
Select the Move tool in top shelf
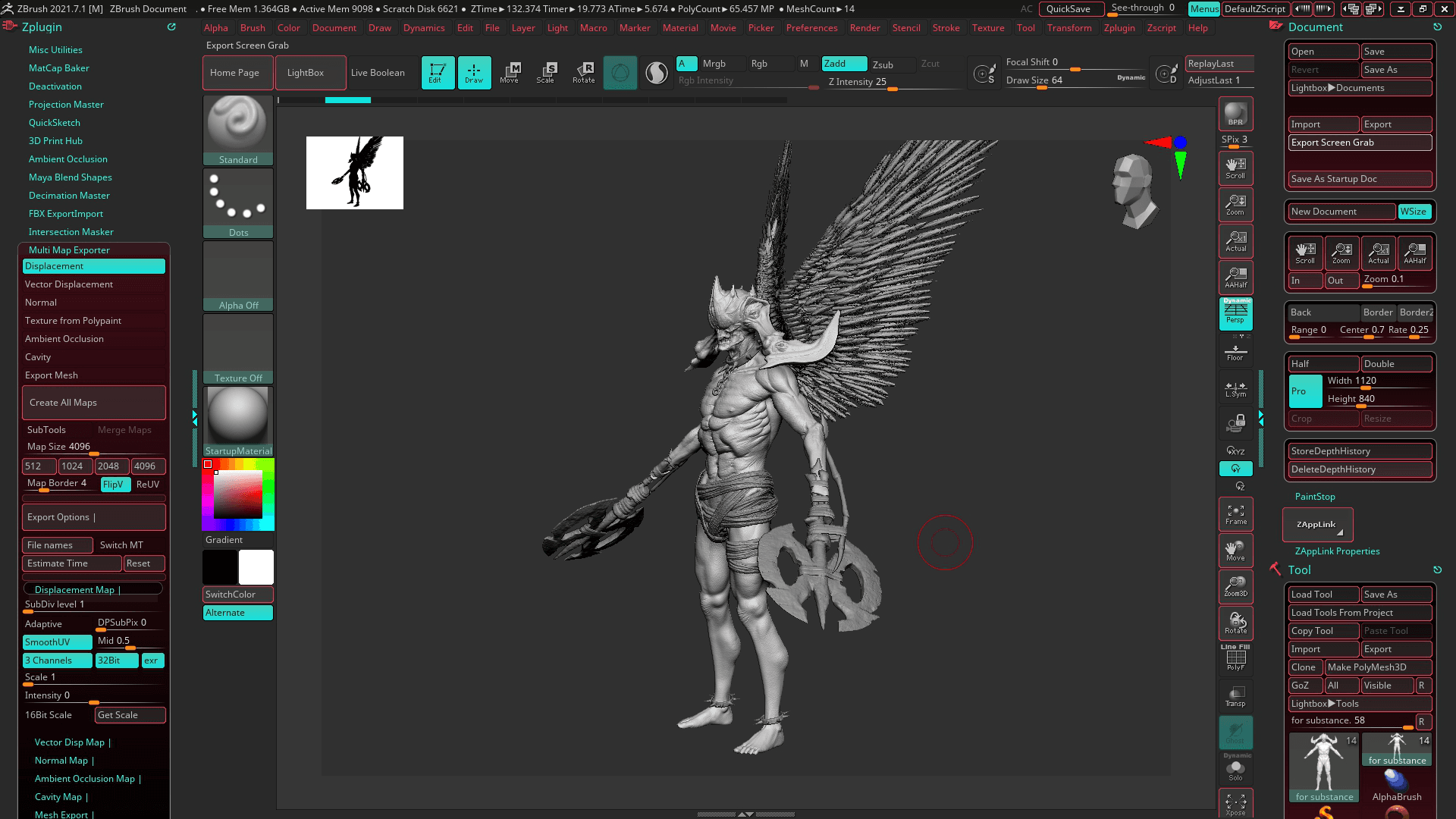pos(510,73)
